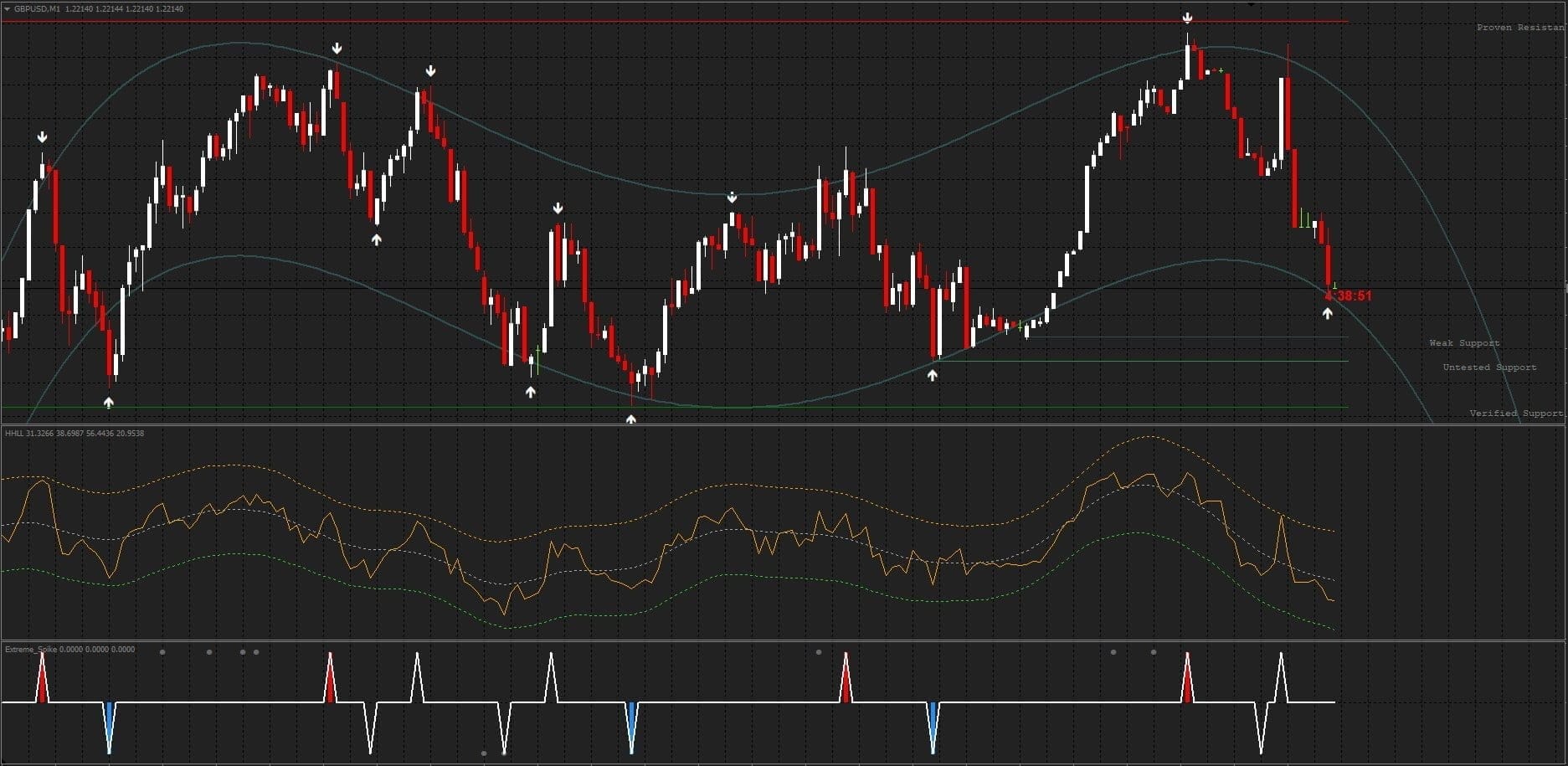1568x766 pixels.
Task: Select the leftmost down arrow sell marker
Action: click(42, 135)
